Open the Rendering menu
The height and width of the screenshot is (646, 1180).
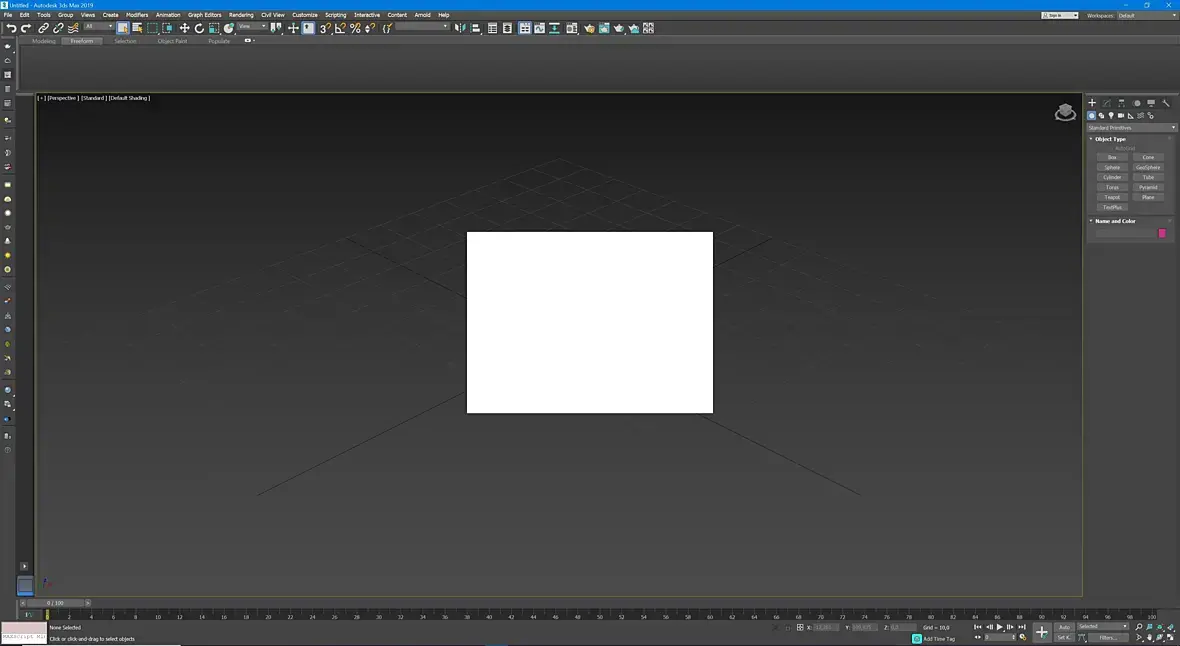tap(241, 15)
